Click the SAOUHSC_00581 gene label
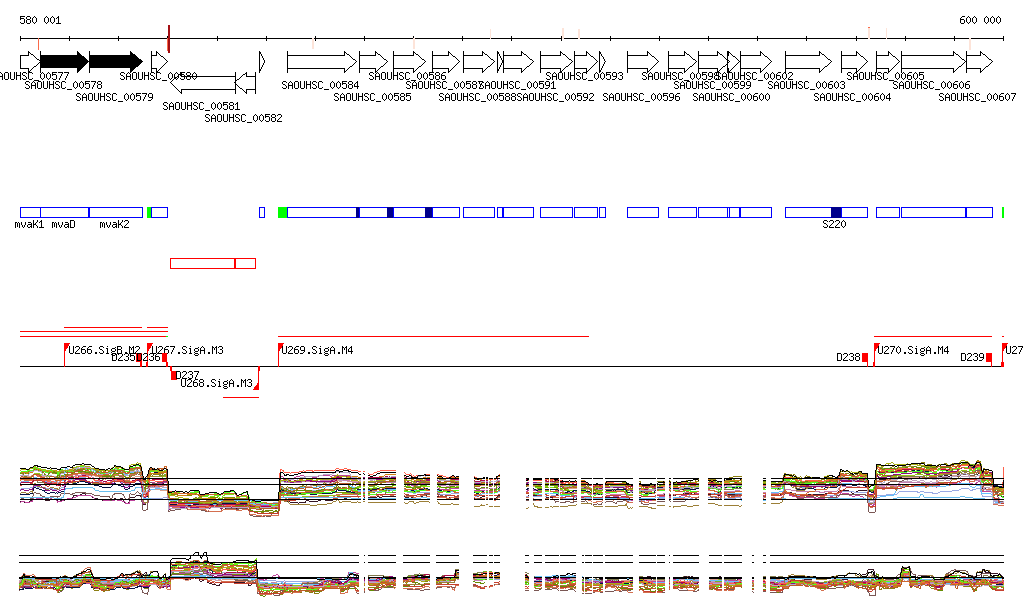The height and width of the screenshot is (611, 1024). pos(201,106)
